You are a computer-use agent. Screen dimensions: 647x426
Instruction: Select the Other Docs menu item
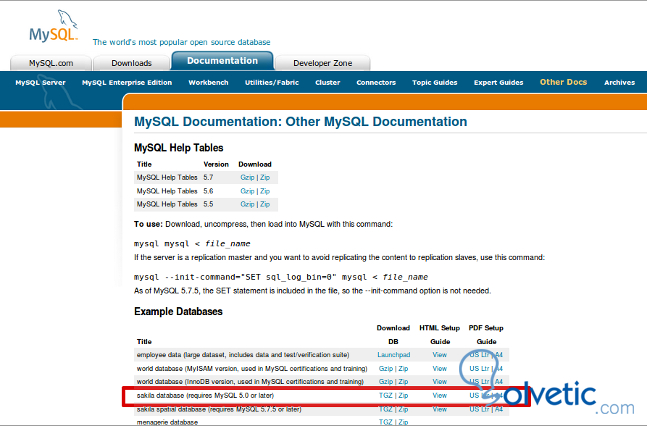tap(563, 82)
